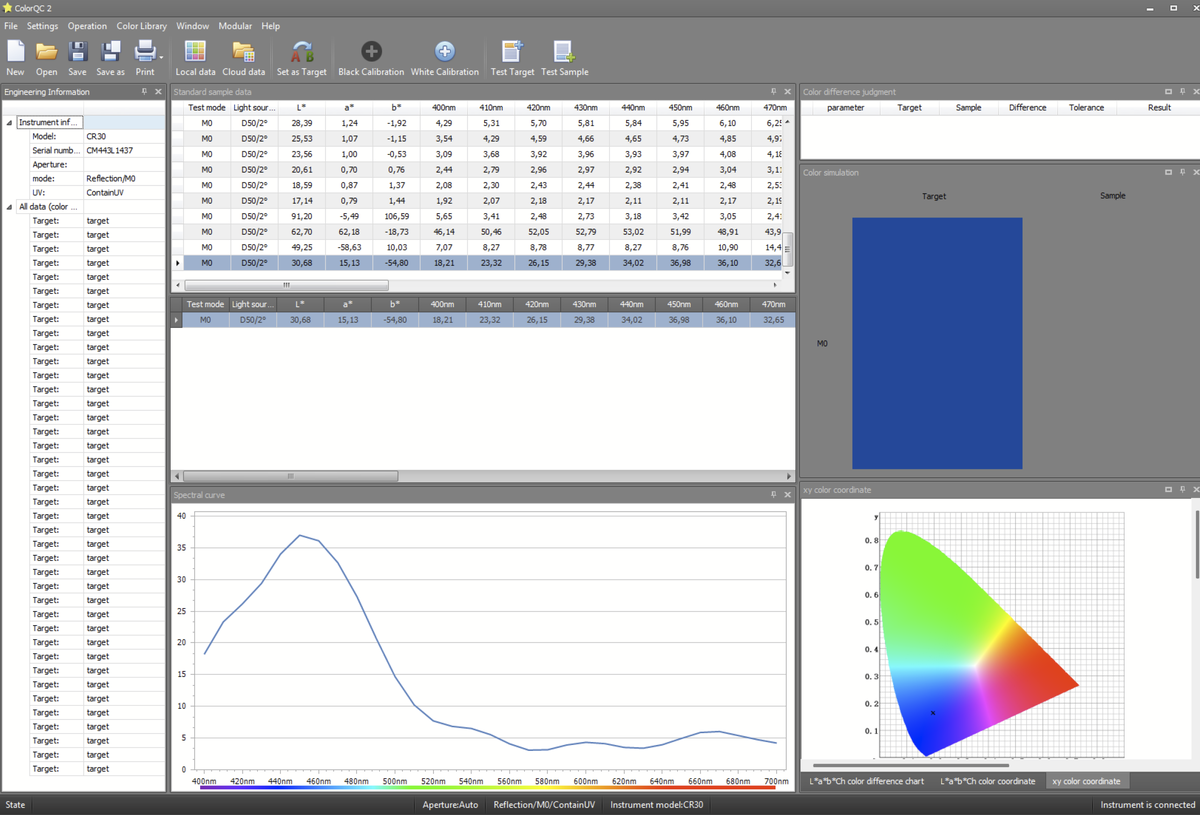Viewport: 1200px width, 815px height.
Task: Select the L*a*b*Ch color coordinate tab
Action: coord(987,781)
